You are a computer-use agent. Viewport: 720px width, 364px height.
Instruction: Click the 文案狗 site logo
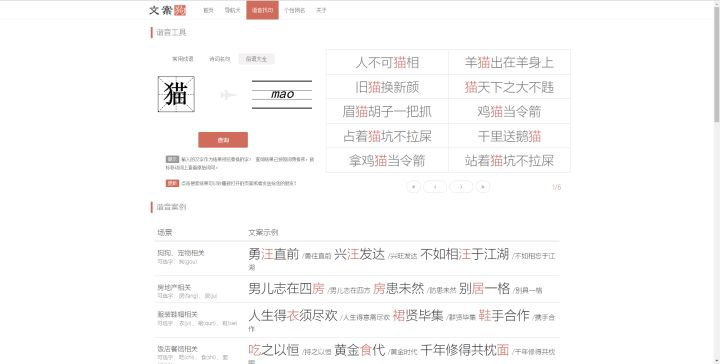[167, 10]
